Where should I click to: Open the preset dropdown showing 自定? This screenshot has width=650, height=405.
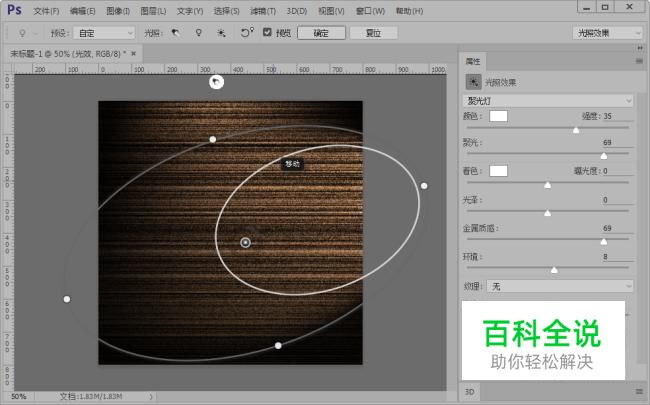tap(104, 33)
